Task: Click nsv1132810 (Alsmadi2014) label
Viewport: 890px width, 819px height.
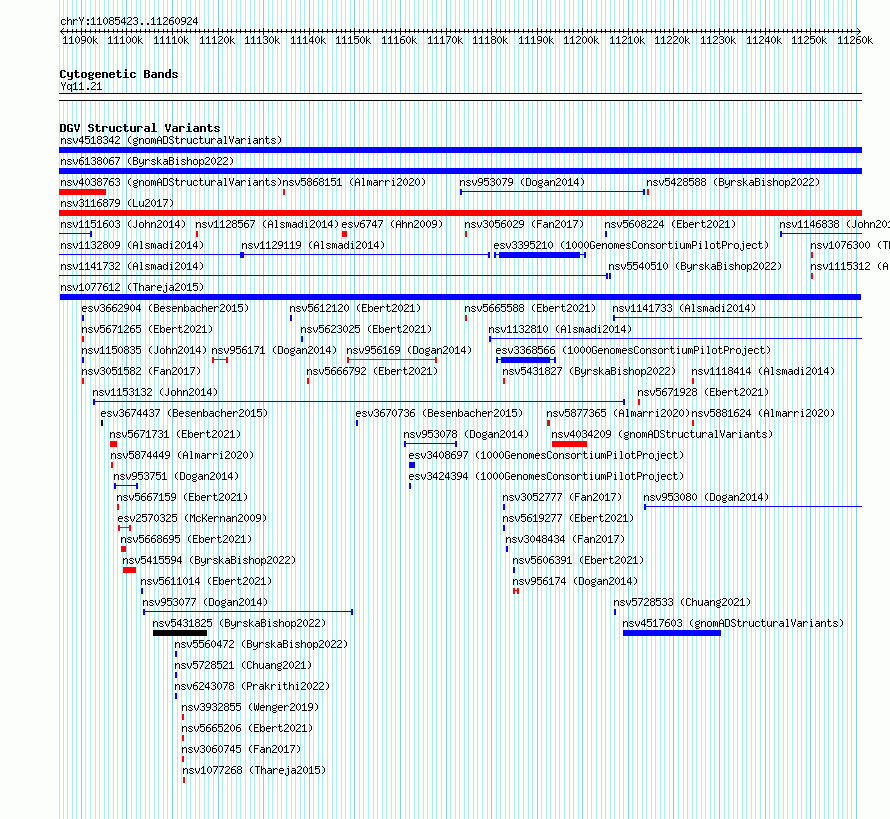Action: tap(560, 329)
